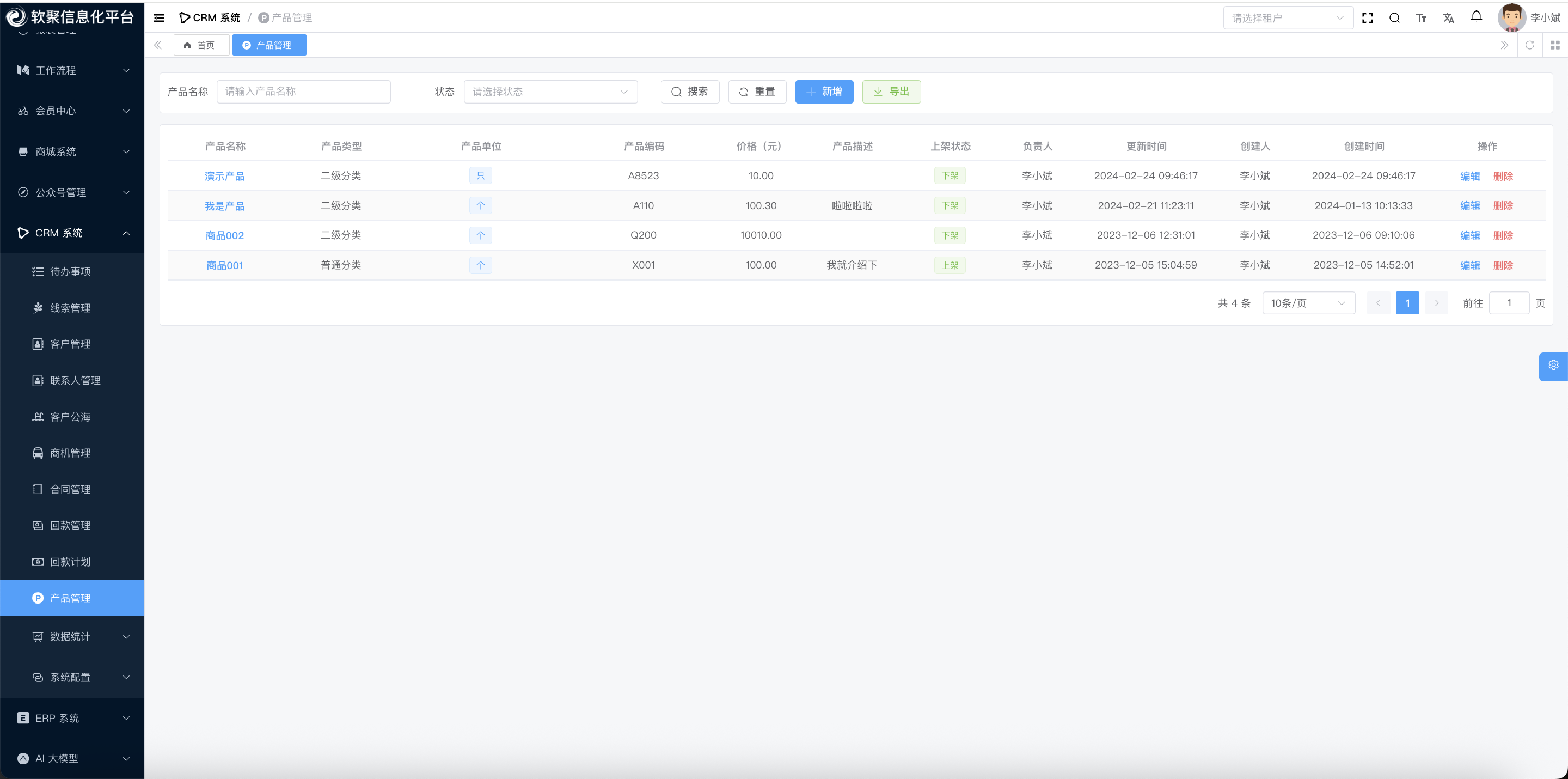
Task: Click the 新增 button
Action: coord(824,92)
